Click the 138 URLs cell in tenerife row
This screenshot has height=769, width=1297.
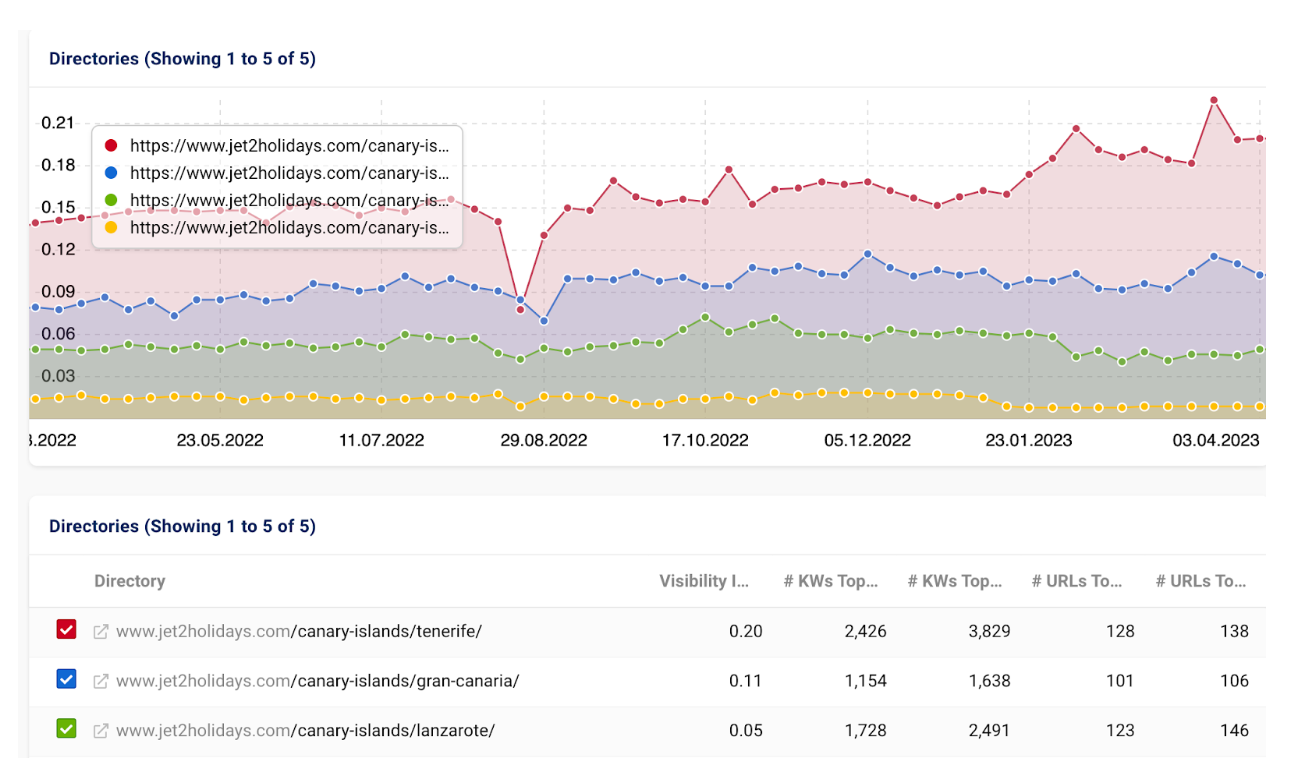tap(1234, 631)
